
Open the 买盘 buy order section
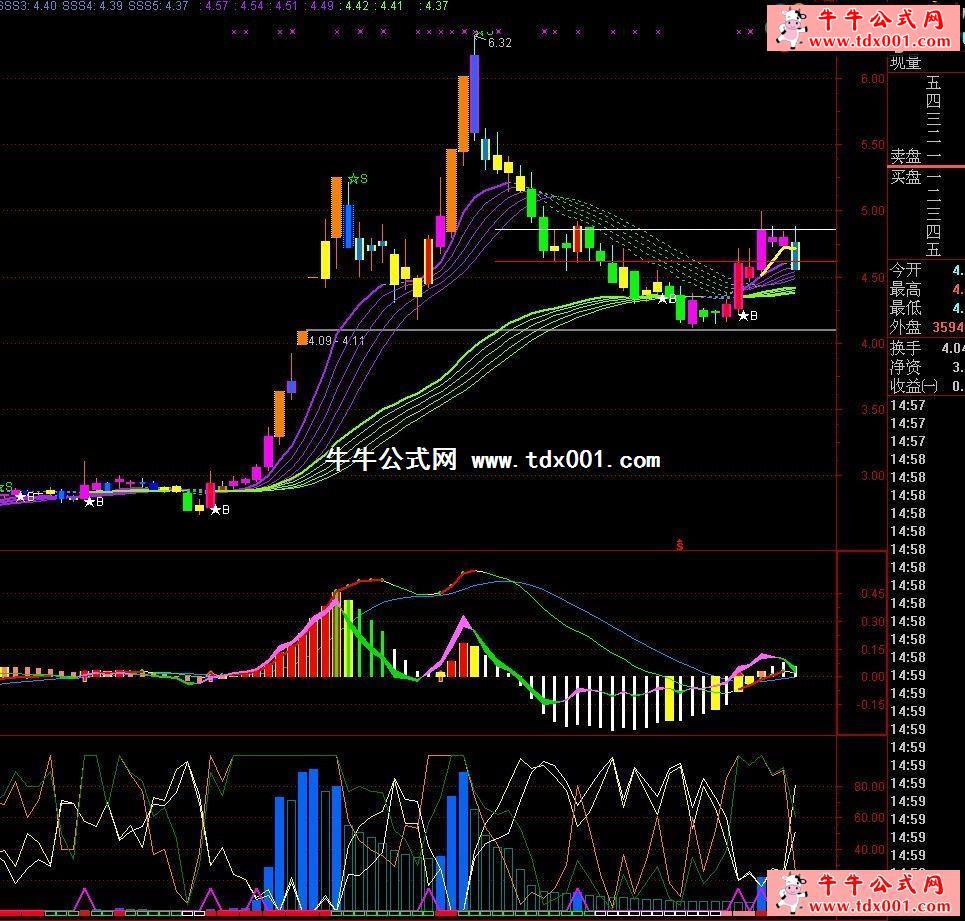tap(906, 177)
